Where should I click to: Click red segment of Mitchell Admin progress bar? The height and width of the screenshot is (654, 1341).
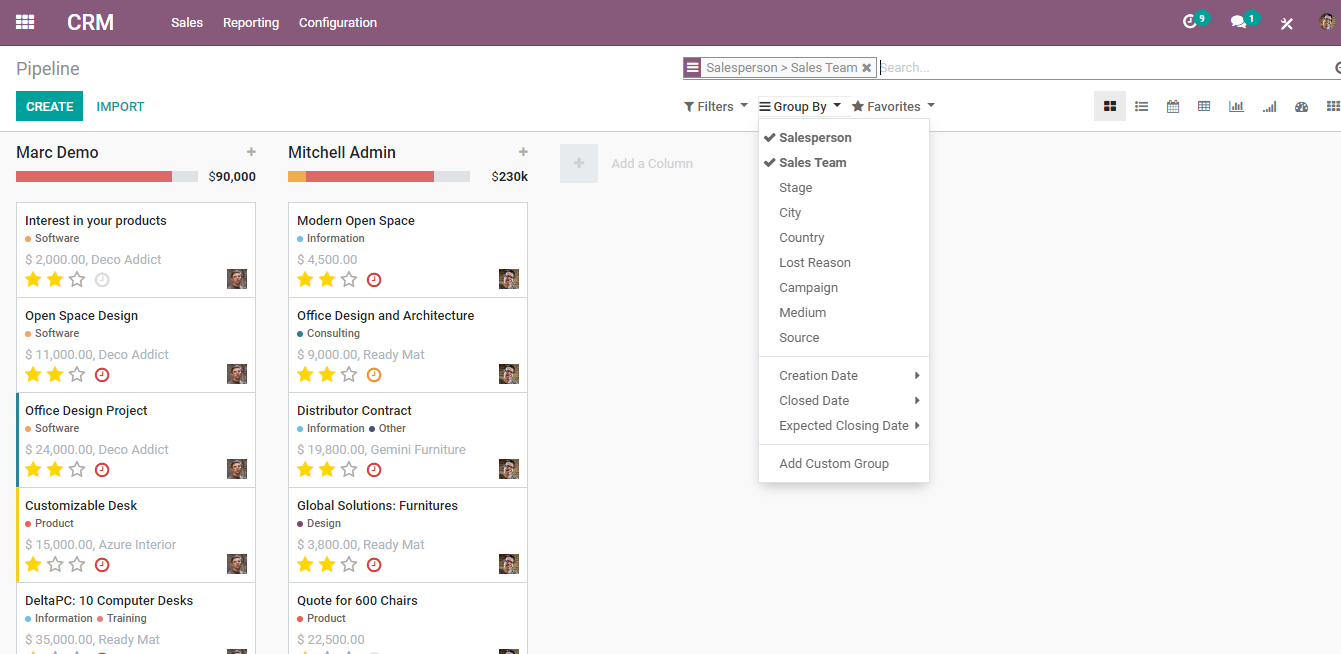click(370, 176)
